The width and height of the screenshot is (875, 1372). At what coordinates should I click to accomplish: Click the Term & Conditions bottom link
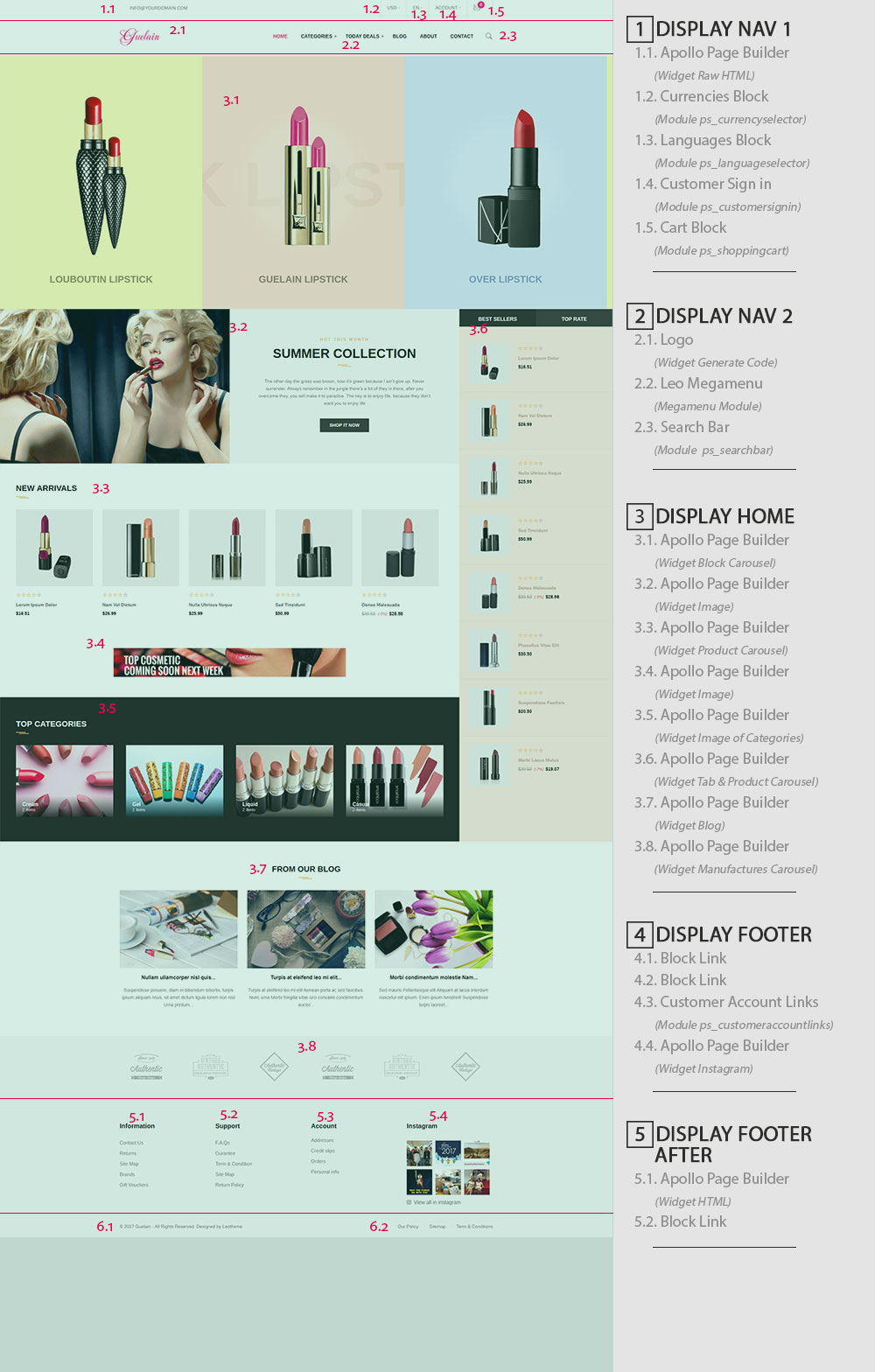pyautogui.click(x=474, y=1227)
